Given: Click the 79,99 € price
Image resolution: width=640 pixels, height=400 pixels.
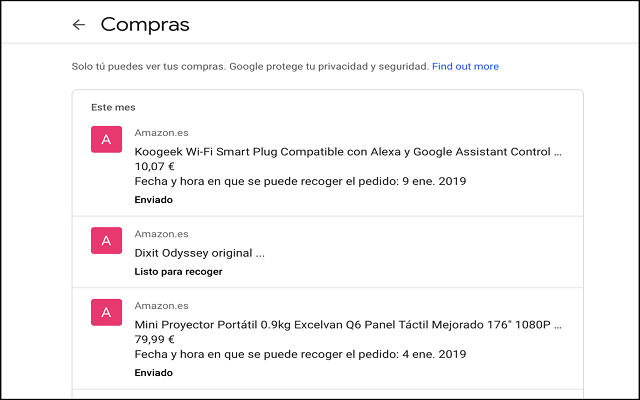Looking at the screenshot, I should tap(154, 339).
